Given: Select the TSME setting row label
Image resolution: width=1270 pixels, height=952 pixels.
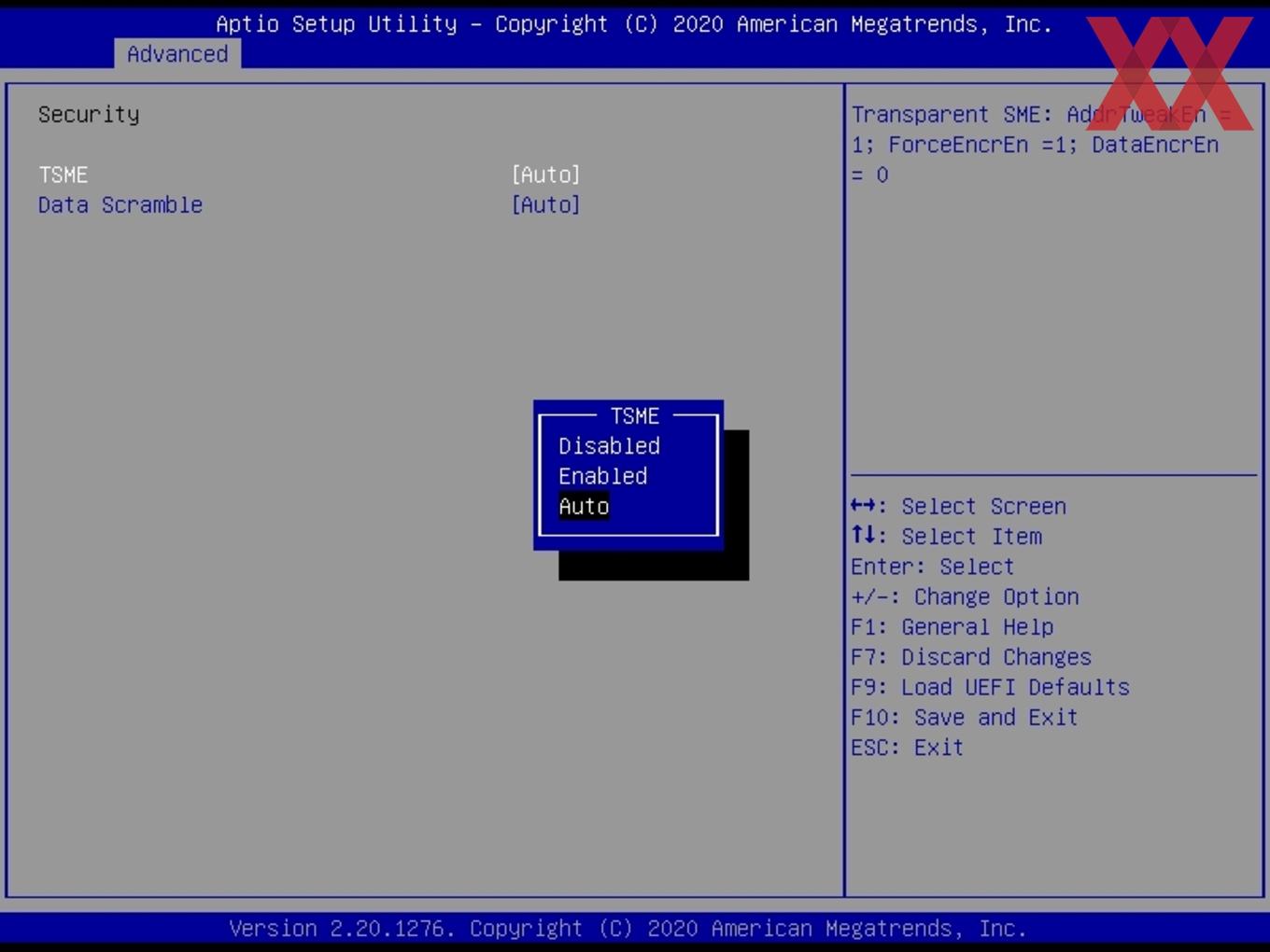Looking at the screenshot, I should (x=63, y=175).
